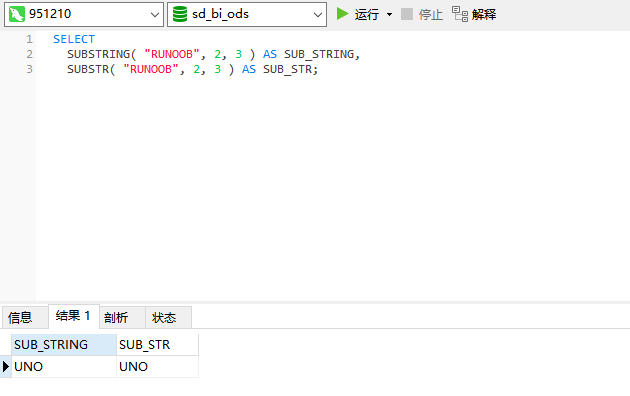
Task: Open the Run options dropdown arrow
Action: pyautogui.click(x=389, y=14)
